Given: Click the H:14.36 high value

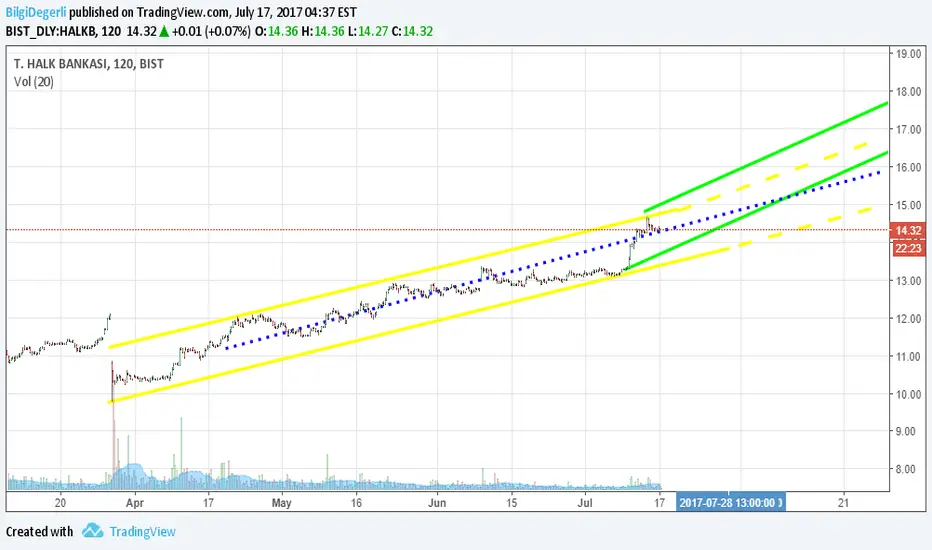Looking at the screenshot, I should (x=323, y=32).
